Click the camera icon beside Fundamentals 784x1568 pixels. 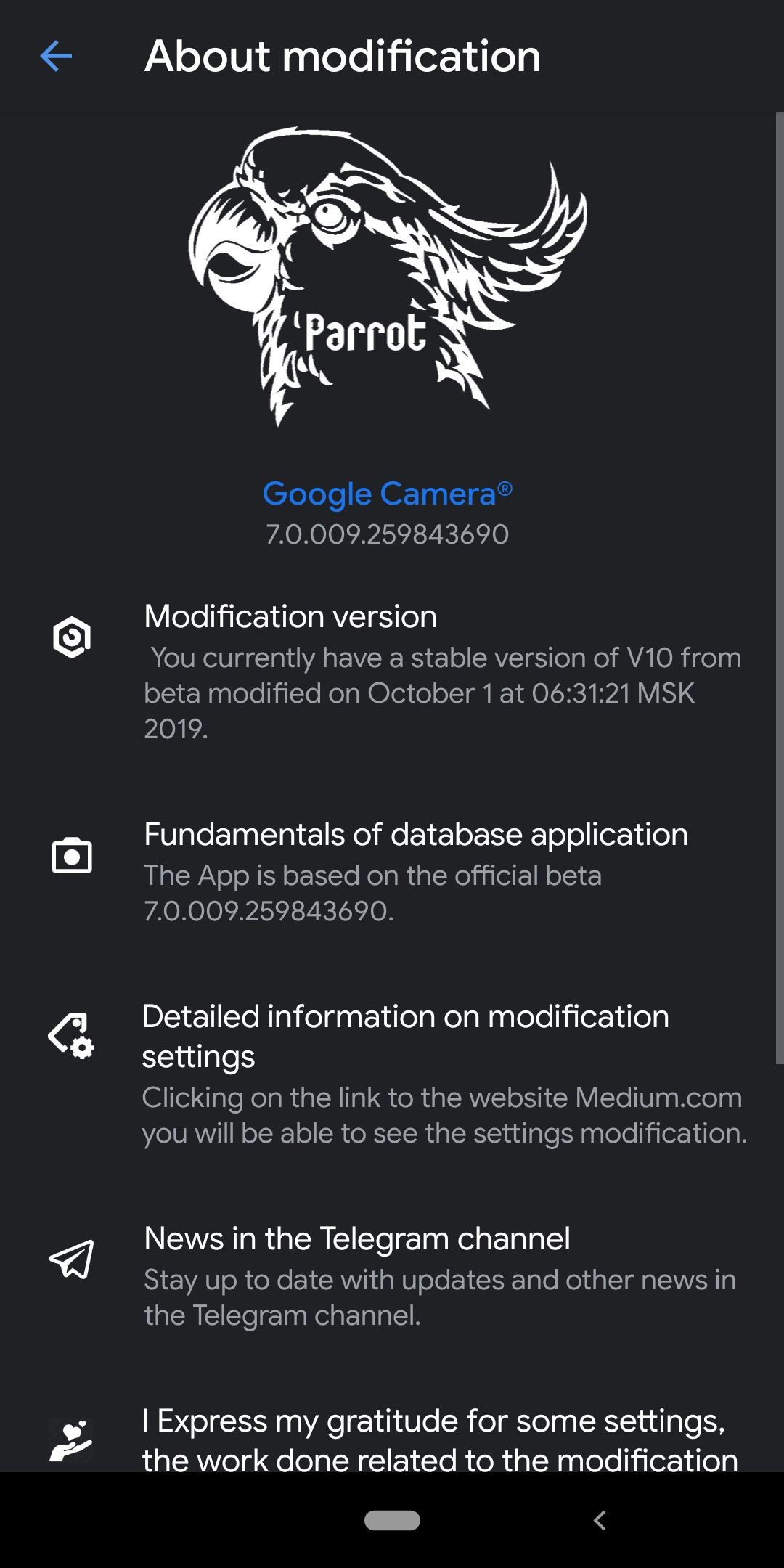(72, 855)
